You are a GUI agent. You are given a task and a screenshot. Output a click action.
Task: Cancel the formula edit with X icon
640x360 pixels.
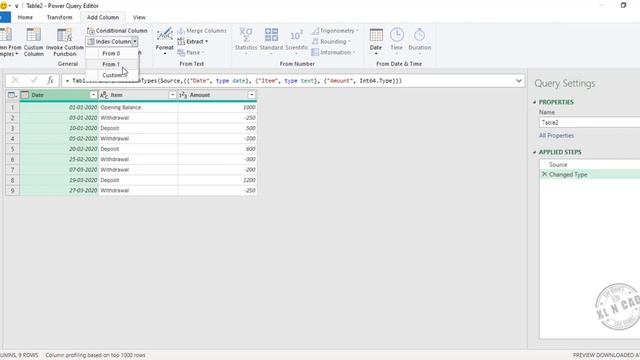pos(15,80)
